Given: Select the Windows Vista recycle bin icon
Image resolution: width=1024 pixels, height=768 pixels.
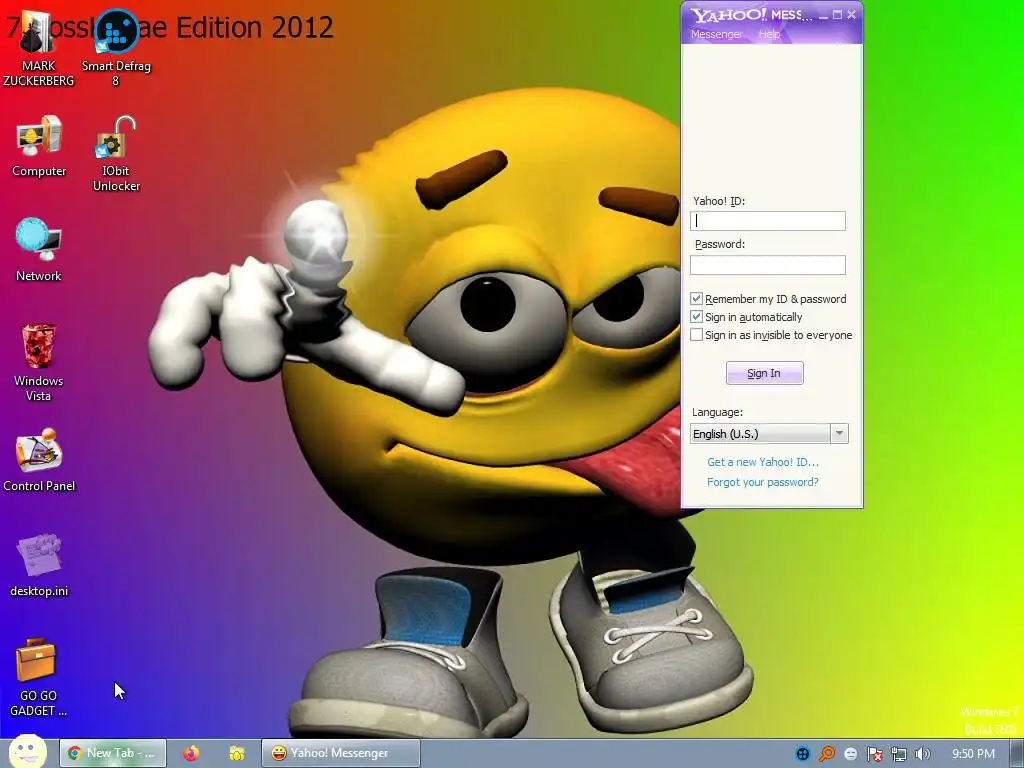Looking at the screenshot, I should pyautogui.click(x=39, y=362).
